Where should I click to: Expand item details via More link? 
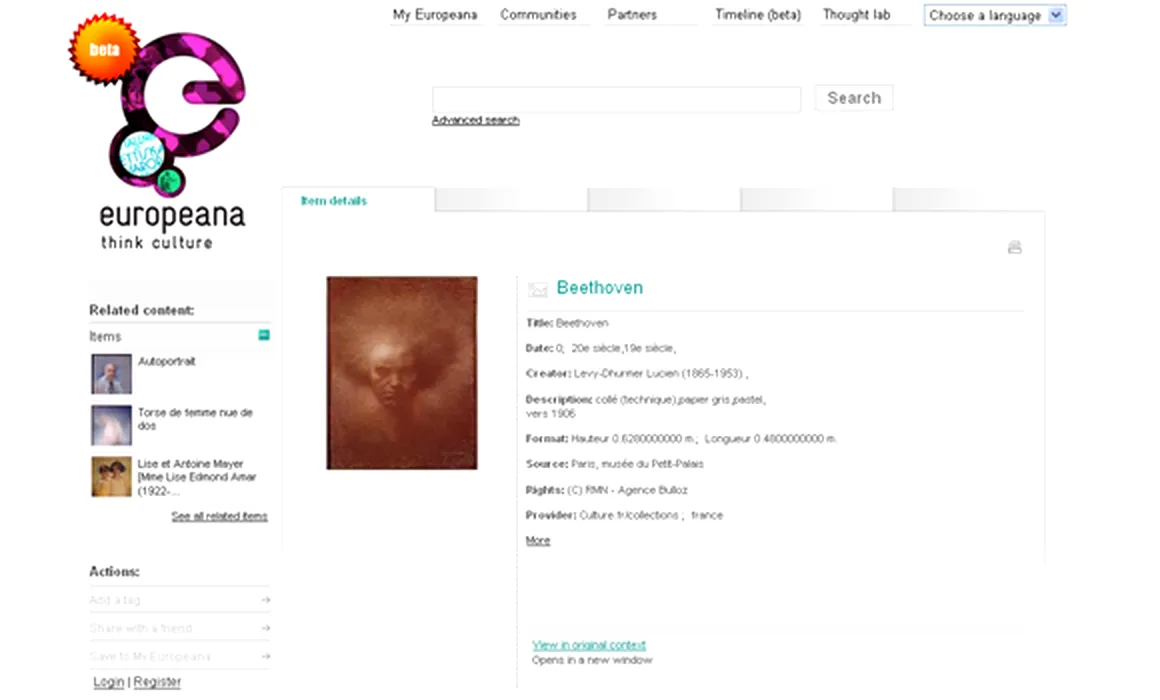pos(538,541)
